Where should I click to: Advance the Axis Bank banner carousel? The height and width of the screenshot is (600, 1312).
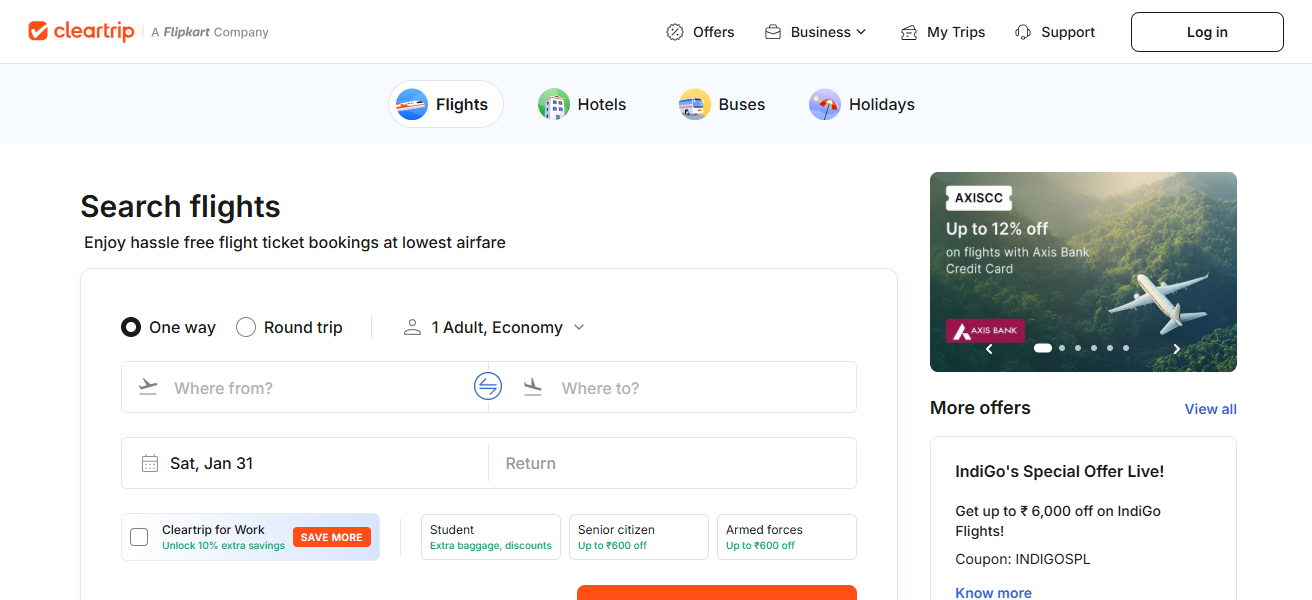point(1176,348)
